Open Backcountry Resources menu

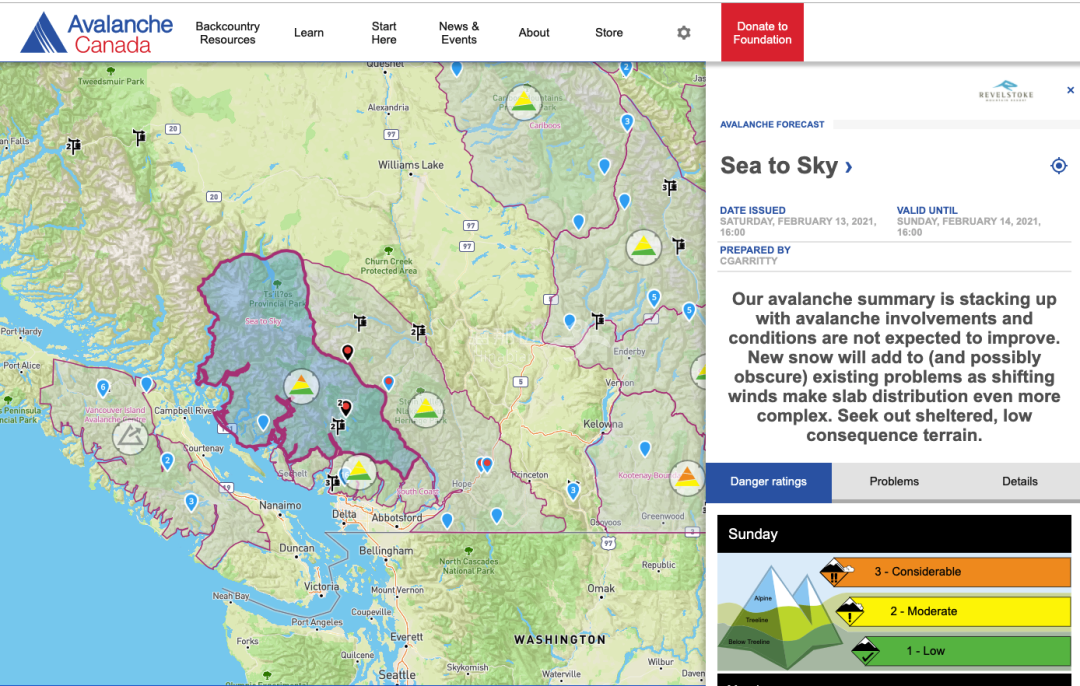point(227,32)
